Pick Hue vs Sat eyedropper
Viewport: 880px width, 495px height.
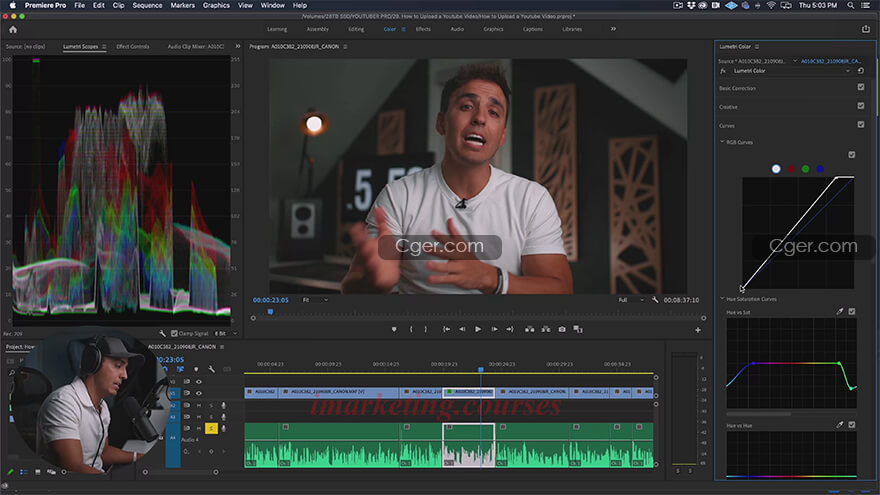(x=840, y=311)
